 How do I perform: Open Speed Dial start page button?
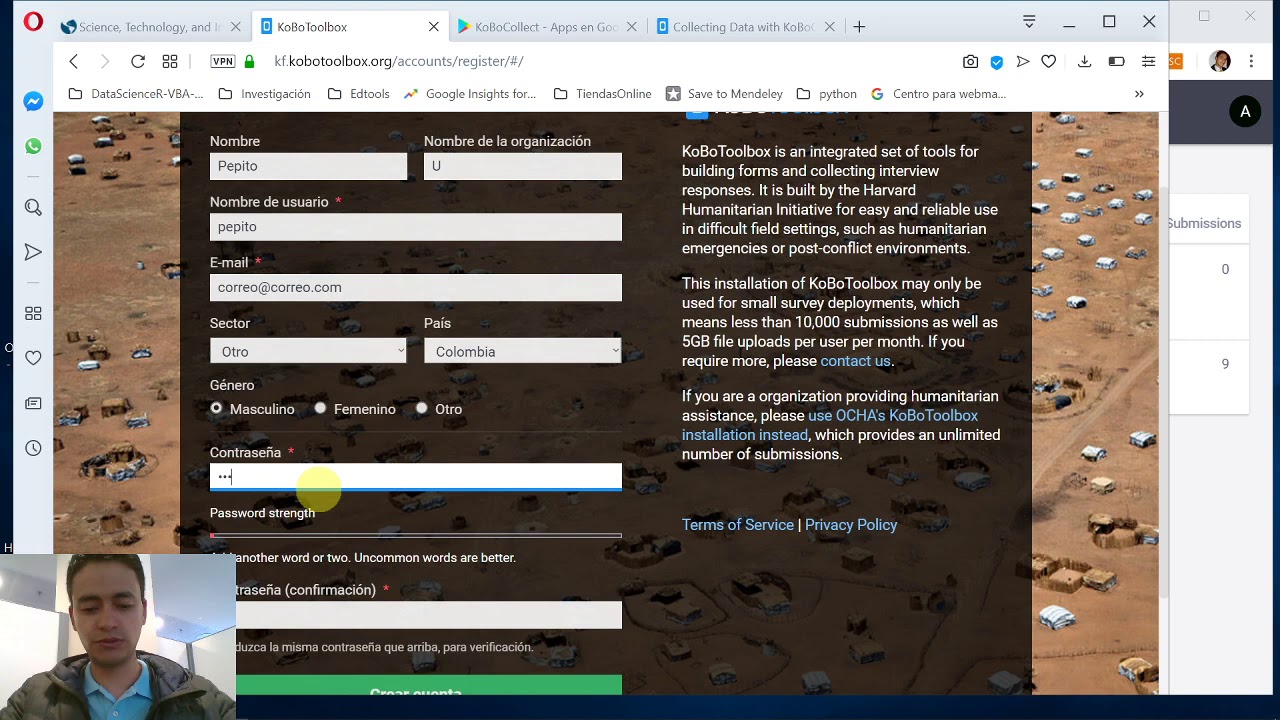point(170,61)
